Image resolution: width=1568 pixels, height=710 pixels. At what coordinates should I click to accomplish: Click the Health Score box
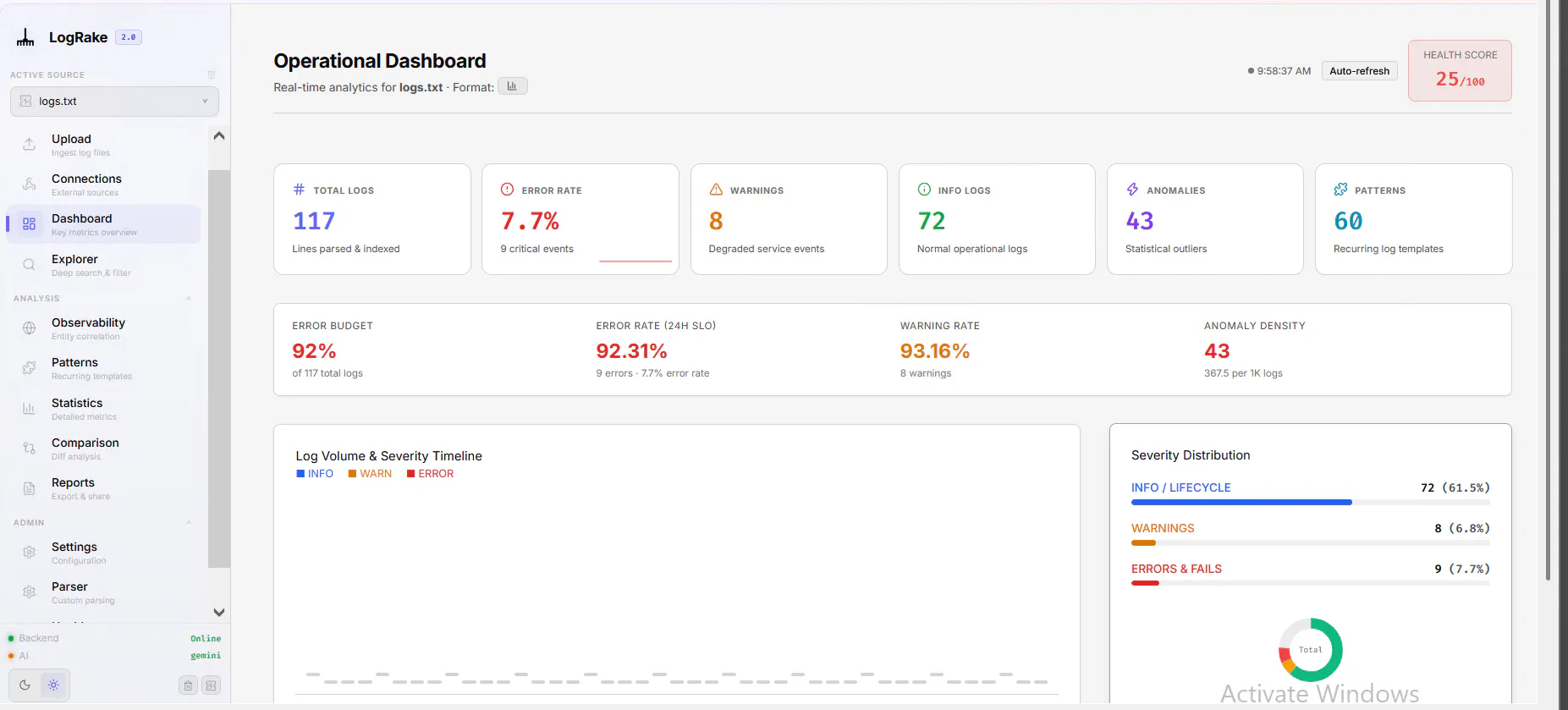click(x=1460, y=71)
